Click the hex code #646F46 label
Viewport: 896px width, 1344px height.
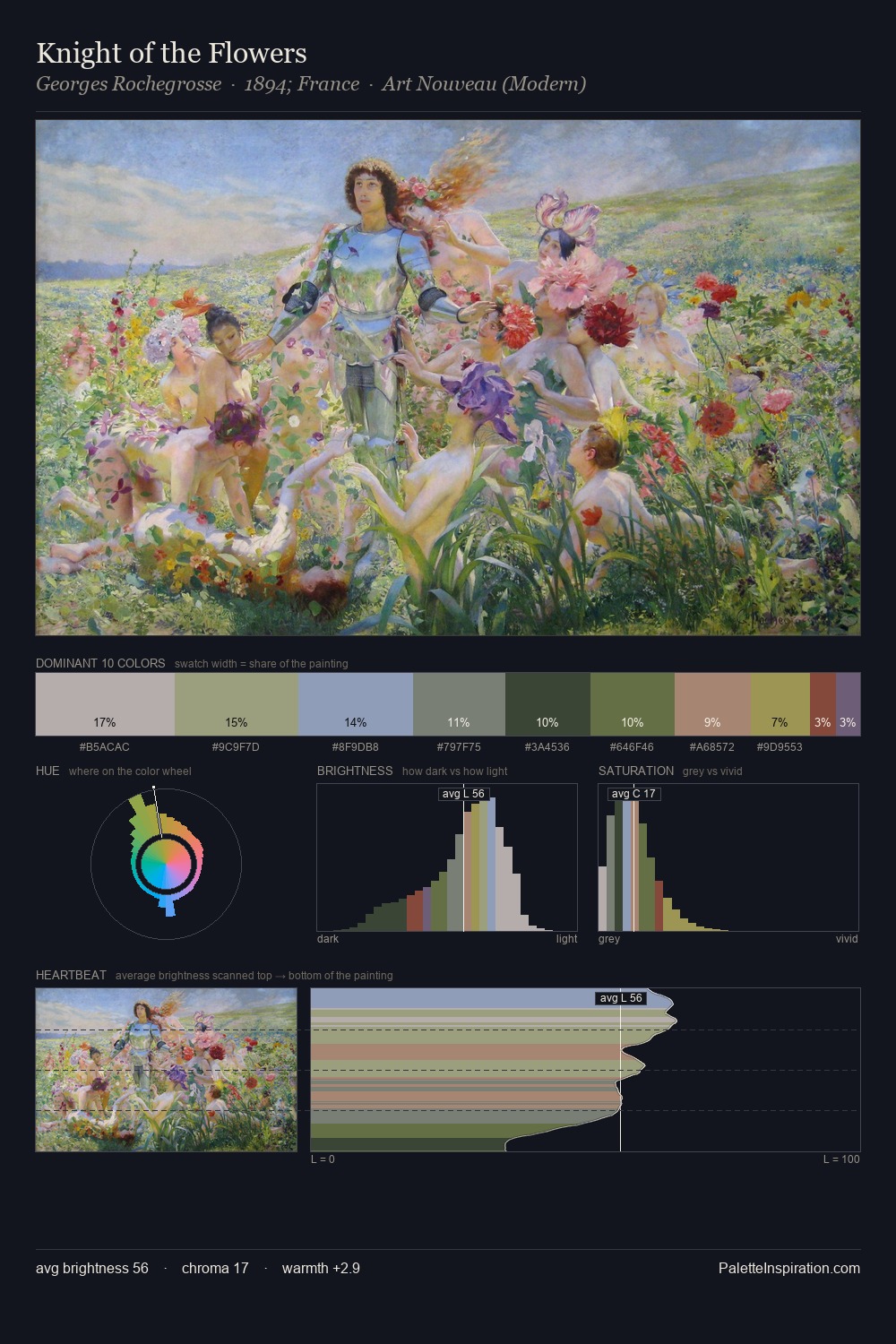pyautogui.click(x=632, y=746)
